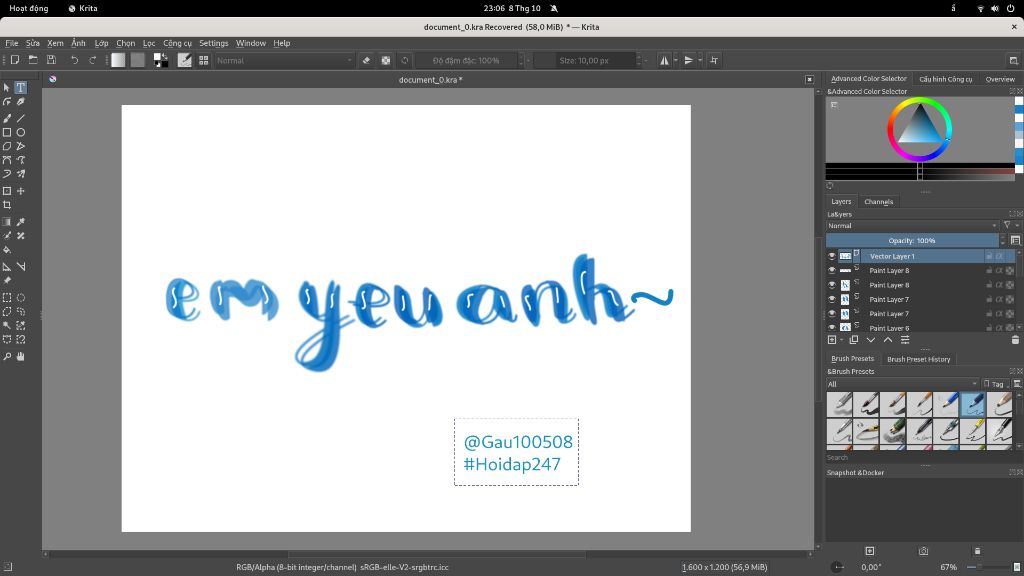Select the Ellipse shape tool
Screen dimensions: 1024x576
point(21,132)
